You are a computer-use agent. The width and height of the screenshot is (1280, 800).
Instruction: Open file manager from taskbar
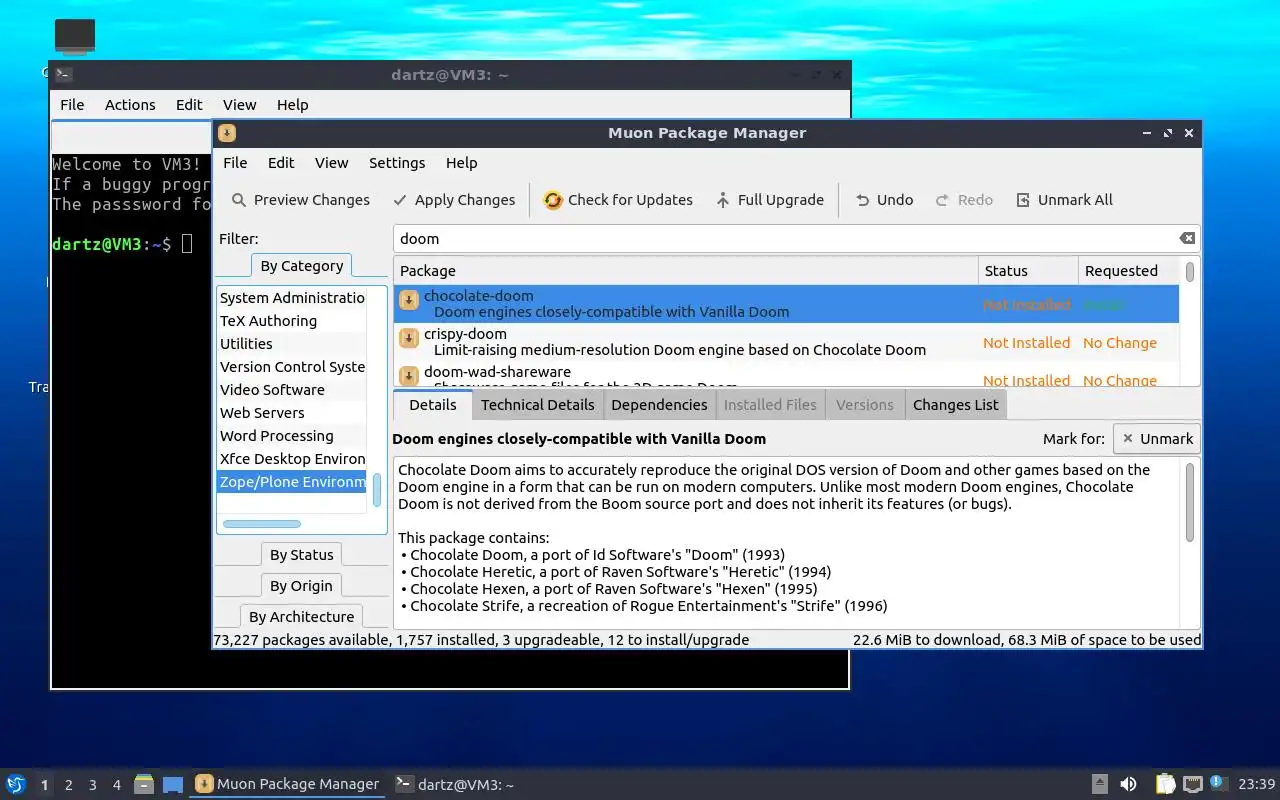pos(144,785)
